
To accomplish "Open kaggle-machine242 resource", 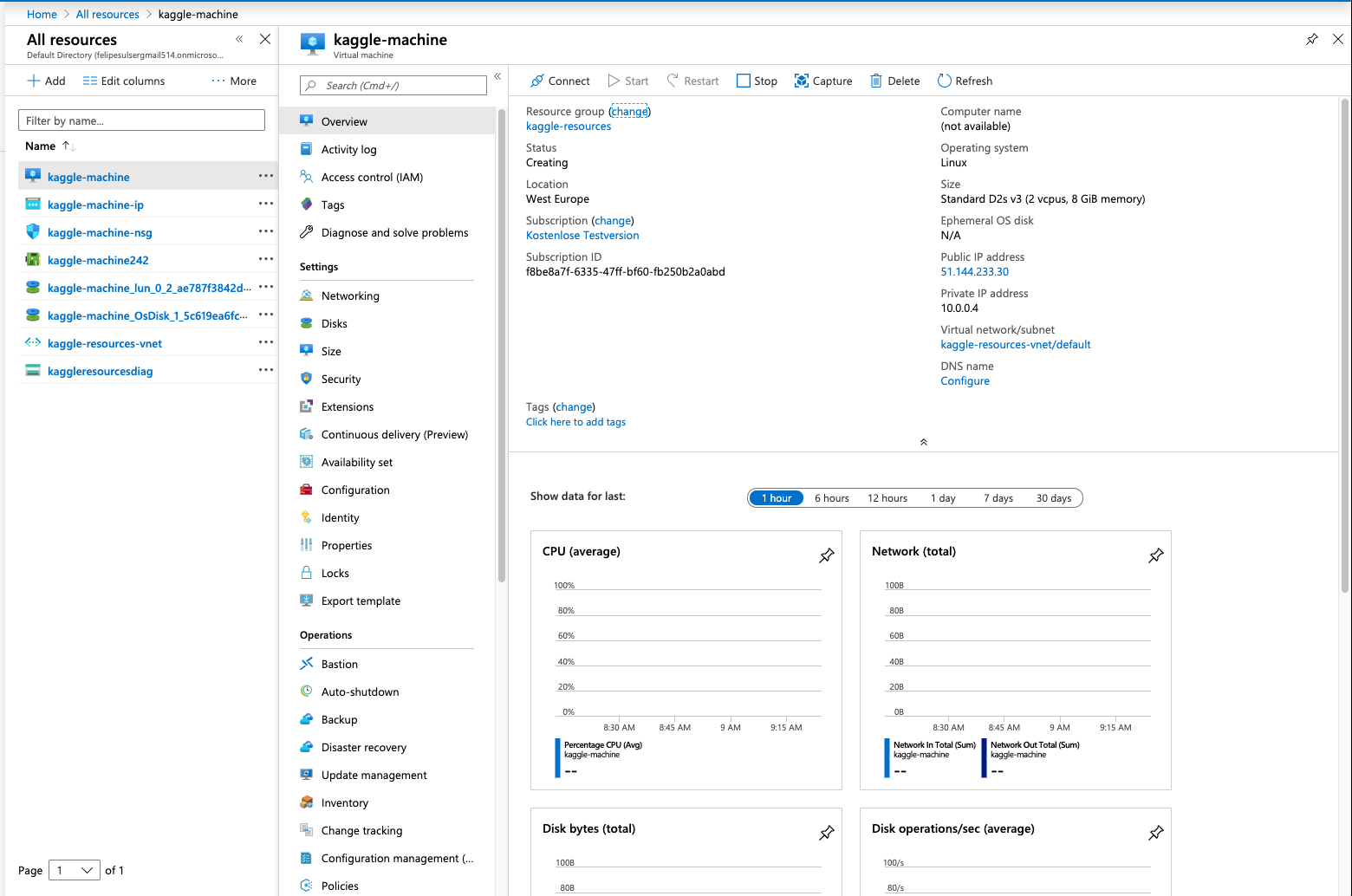I will pos(98,260).
